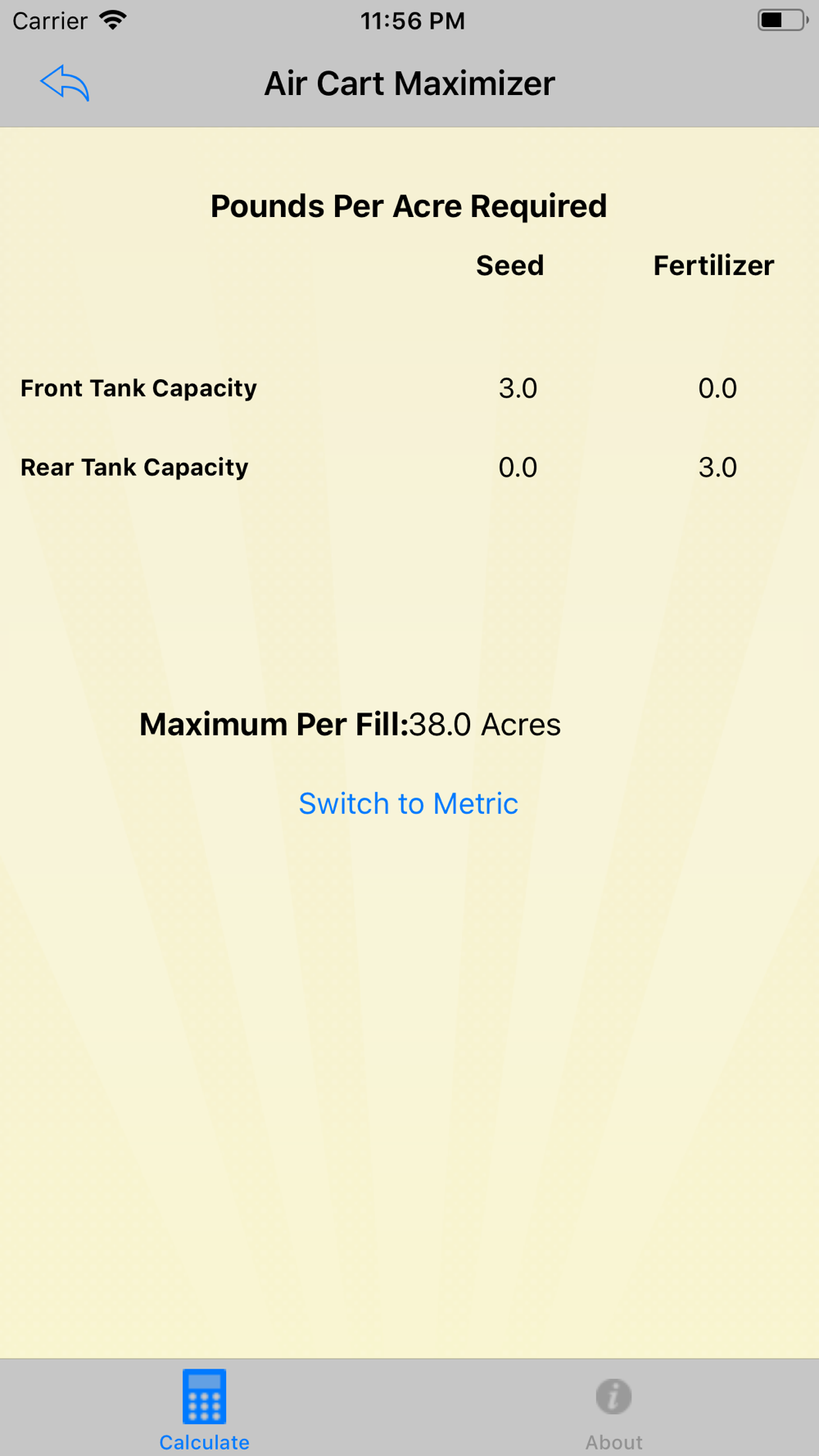The width and height of the screenshot is (819, 1456).
Task: Tap the blue back arrow icon
Action: coord(65,83)
